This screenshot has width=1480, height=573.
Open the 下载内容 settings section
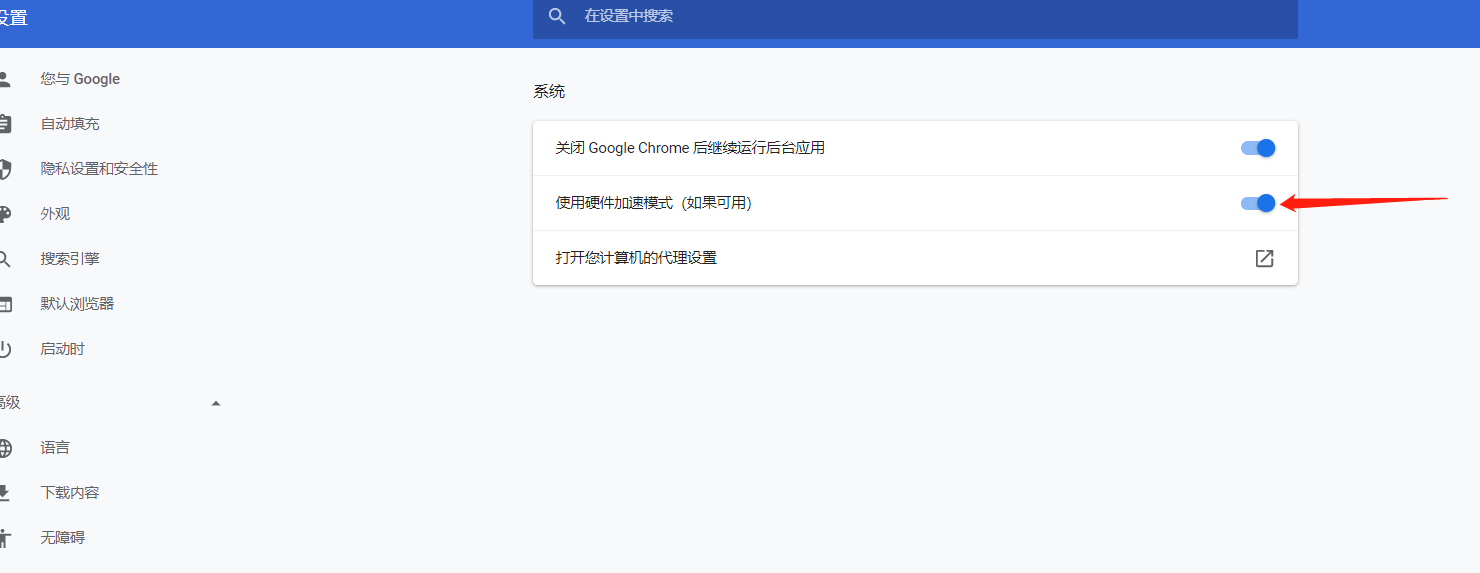point(70,493)
